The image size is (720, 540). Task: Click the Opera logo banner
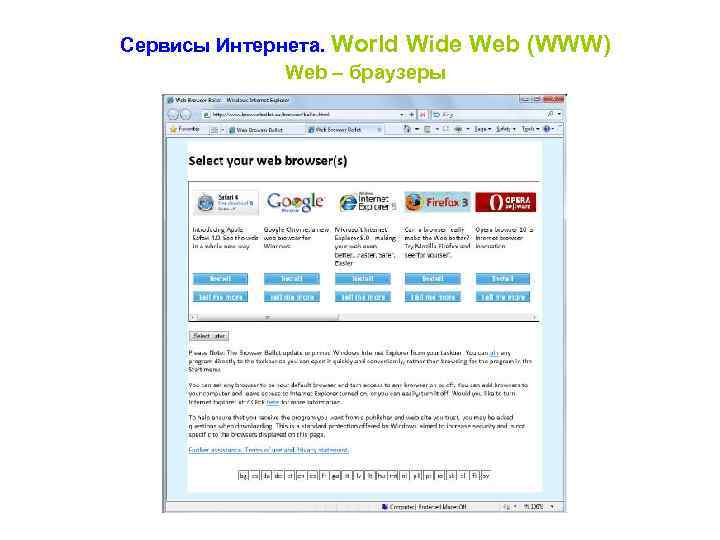506,202
